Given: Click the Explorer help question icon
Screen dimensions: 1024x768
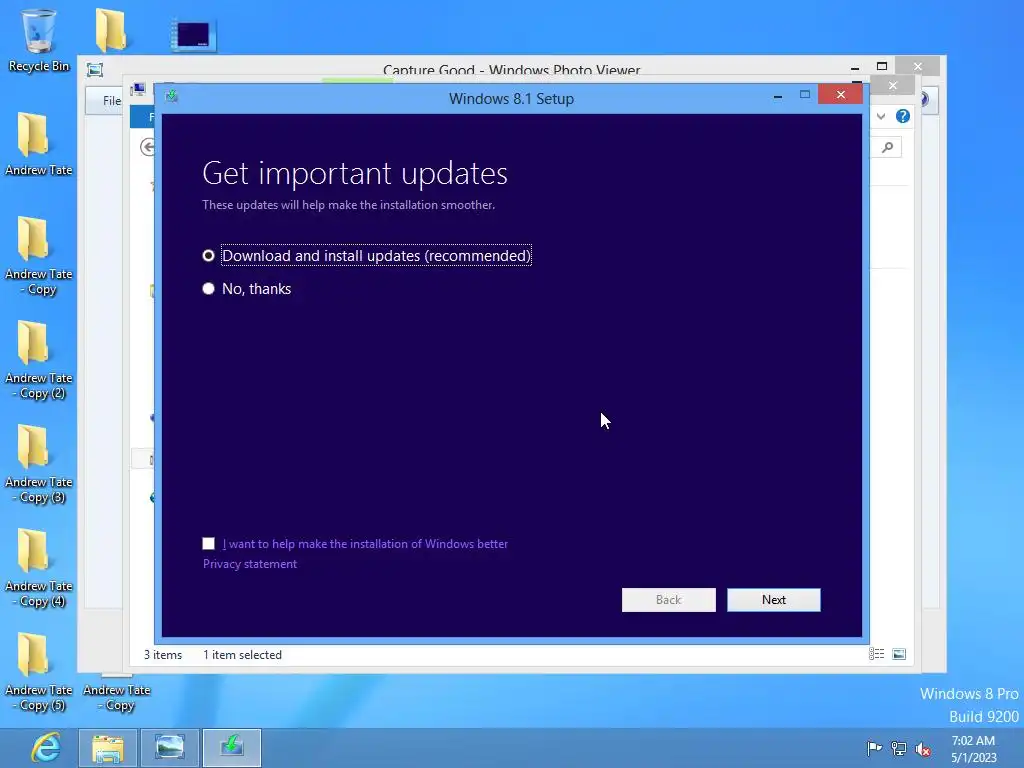Looking at the screenshot, I should (903, 116).
